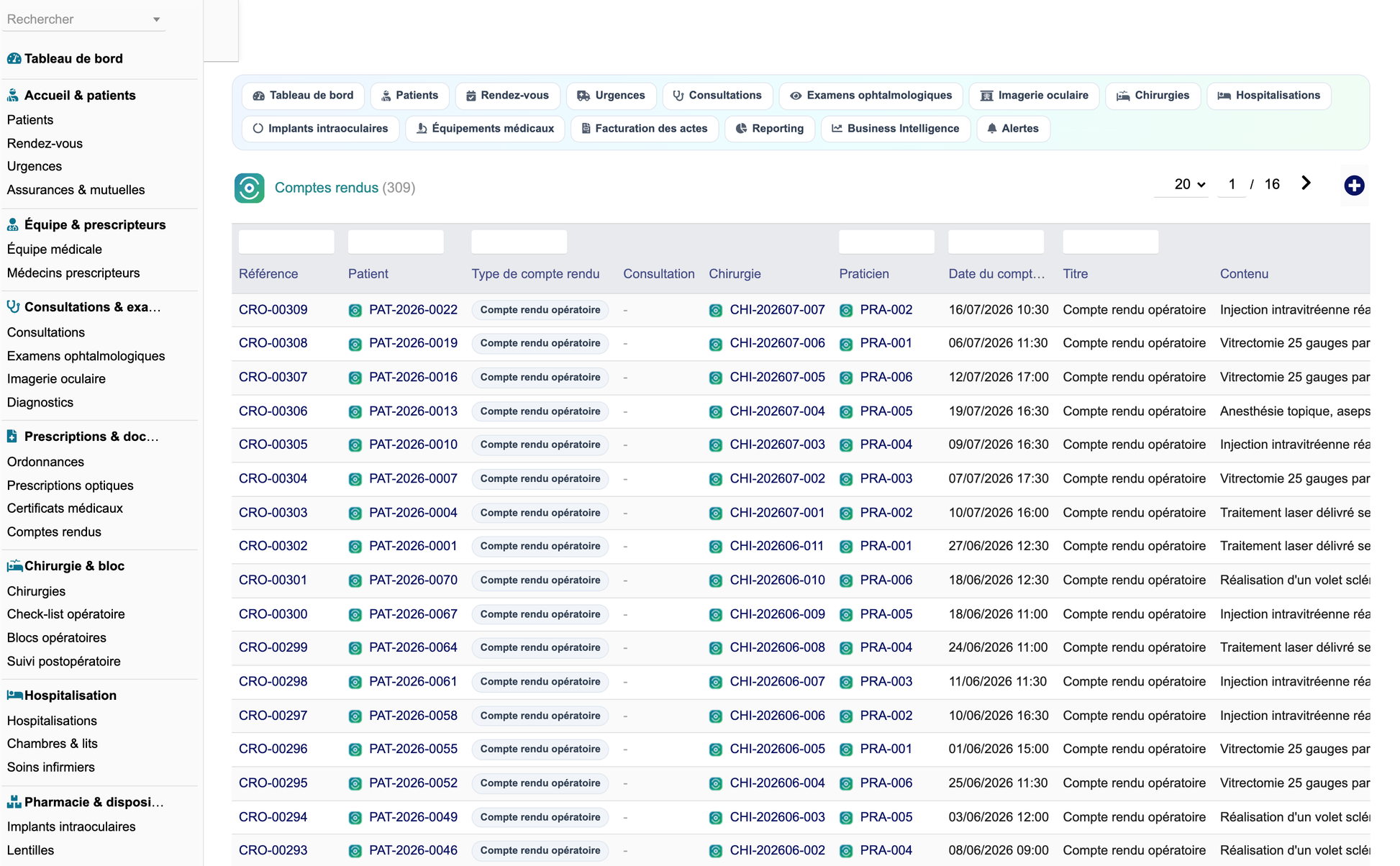Click the Pharmacie & disposi… section icon
This screenshot has width=1400, height=866.
pos(14,801)
